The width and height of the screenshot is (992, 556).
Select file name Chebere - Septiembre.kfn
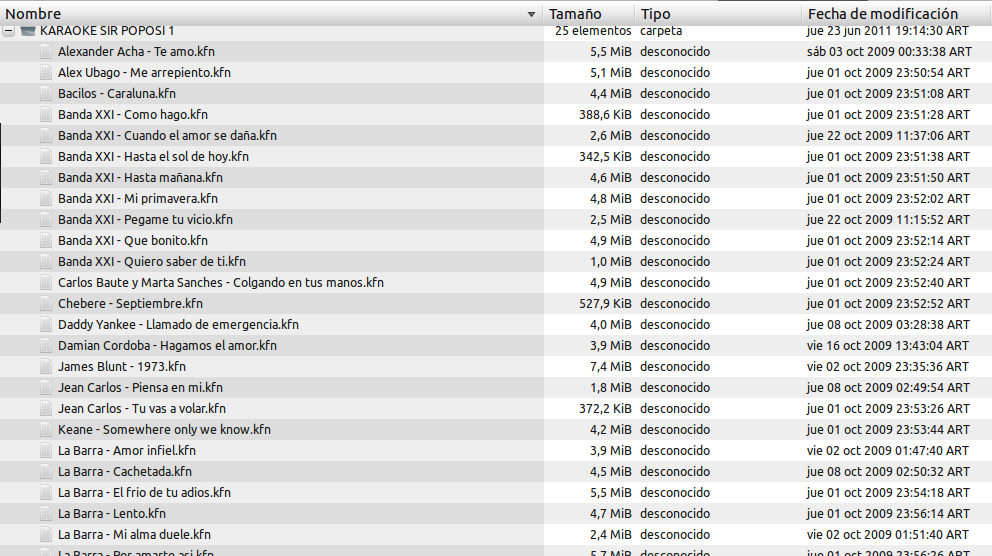pos(130,304)
